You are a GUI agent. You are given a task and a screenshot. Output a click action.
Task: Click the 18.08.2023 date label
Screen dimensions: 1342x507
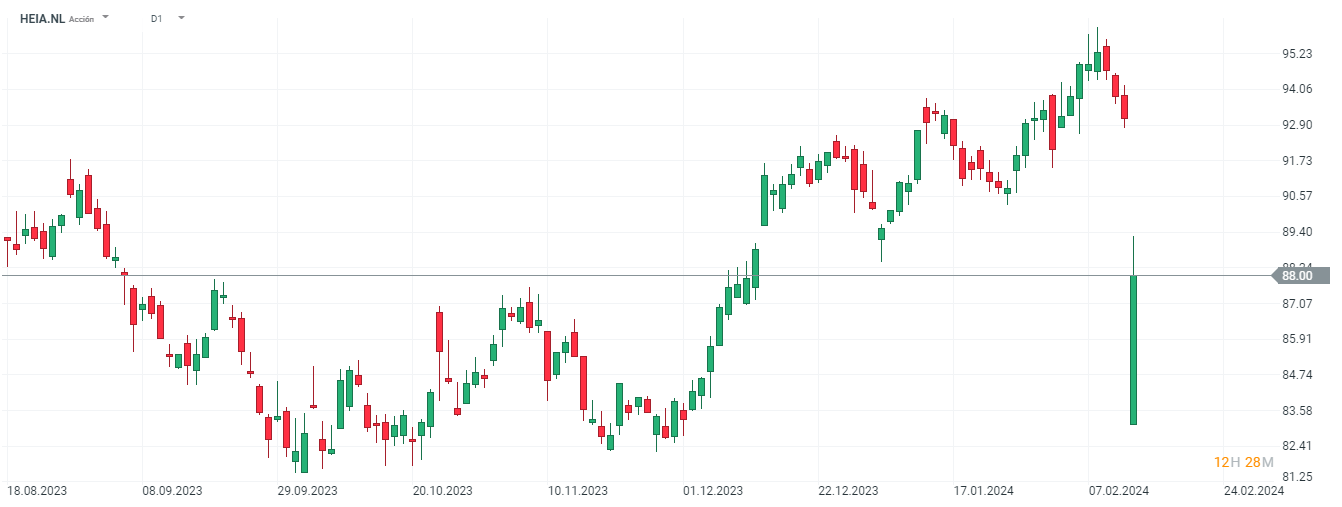click(36, 491)
